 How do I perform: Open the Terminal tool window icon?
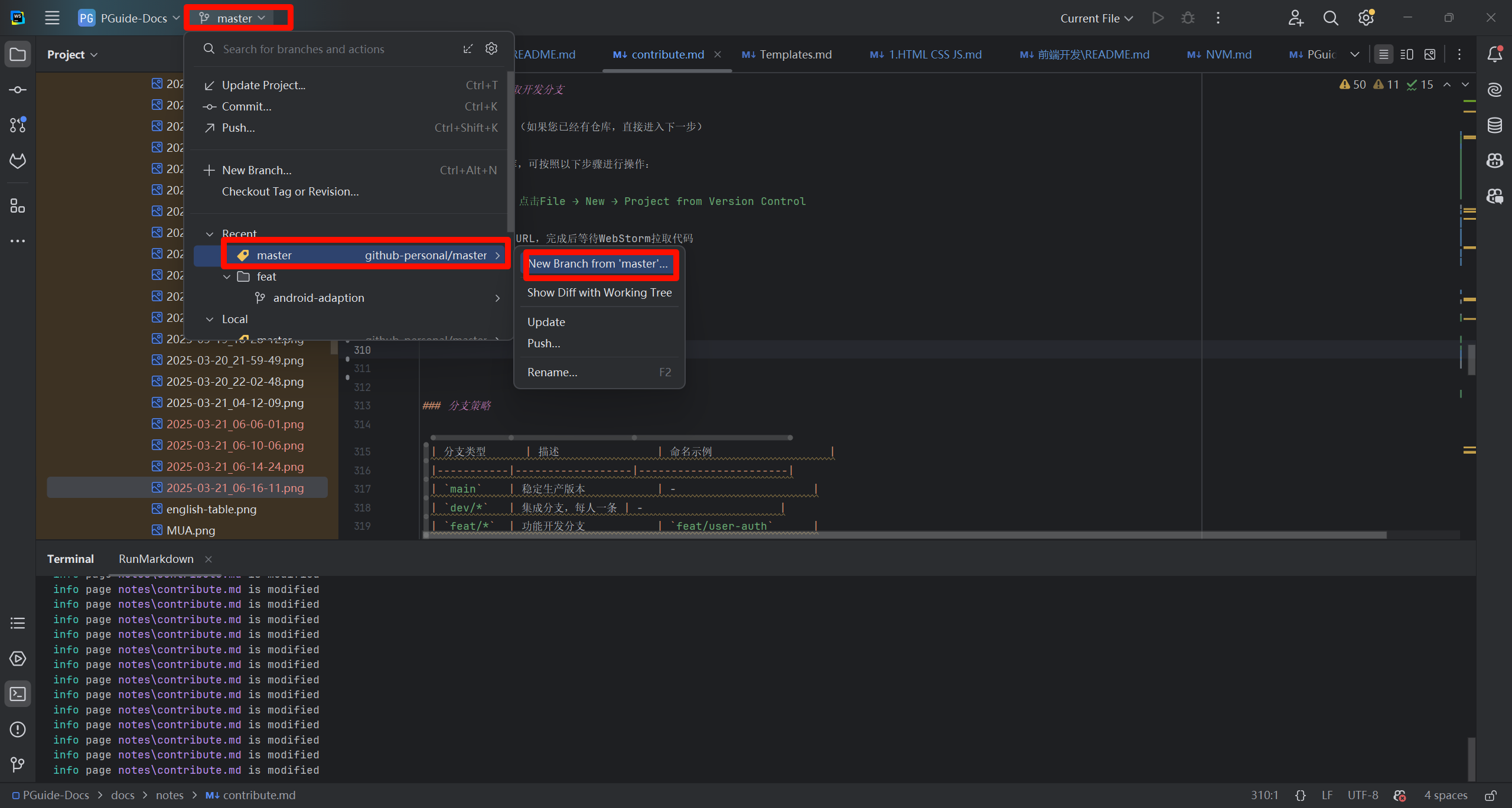click(18, 694)
